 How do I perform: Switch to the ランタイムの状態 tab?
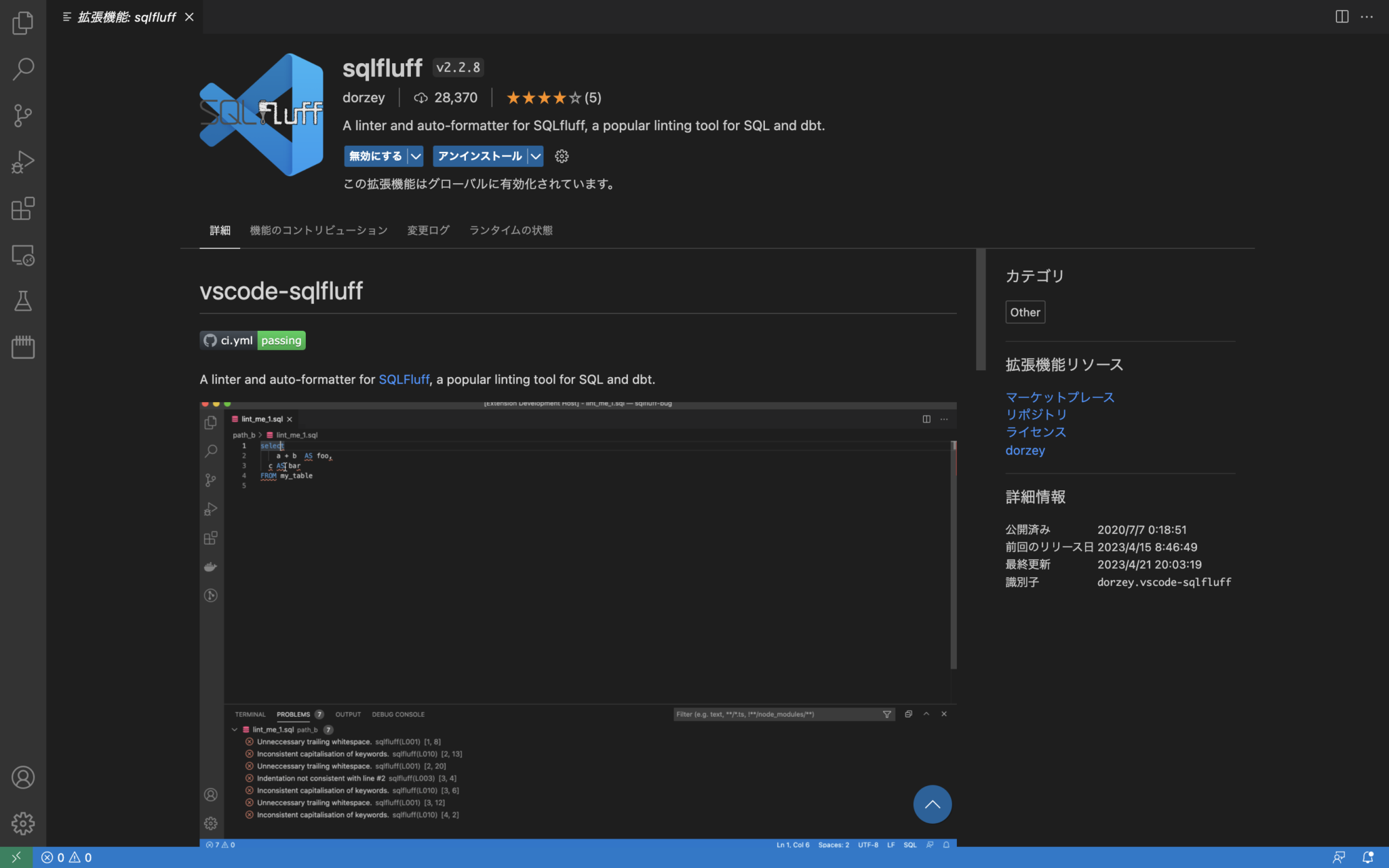click(x=509, y=230)
